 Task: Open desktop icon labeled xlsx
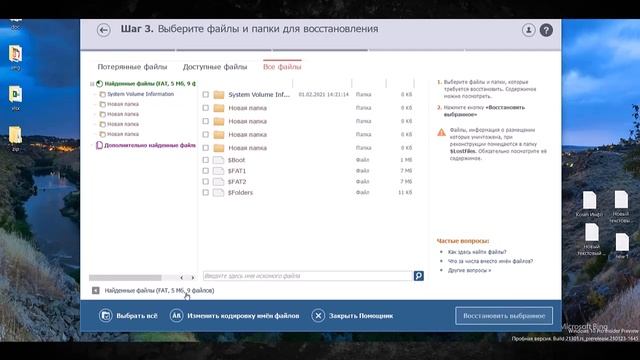point(15,97)
